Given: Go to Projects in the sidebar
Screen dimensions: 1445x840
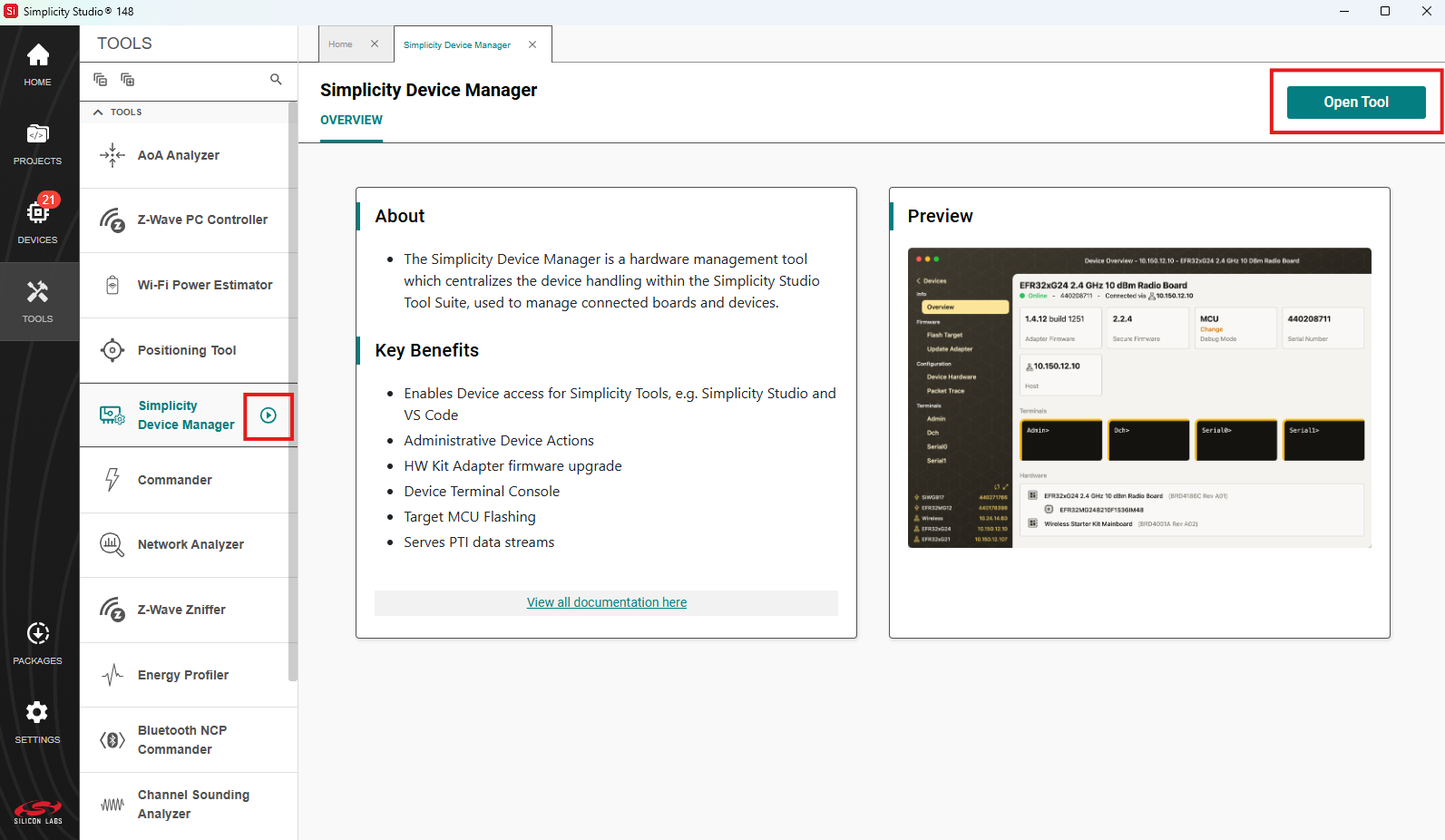Looking at the screenshot, I should point(37,143).
